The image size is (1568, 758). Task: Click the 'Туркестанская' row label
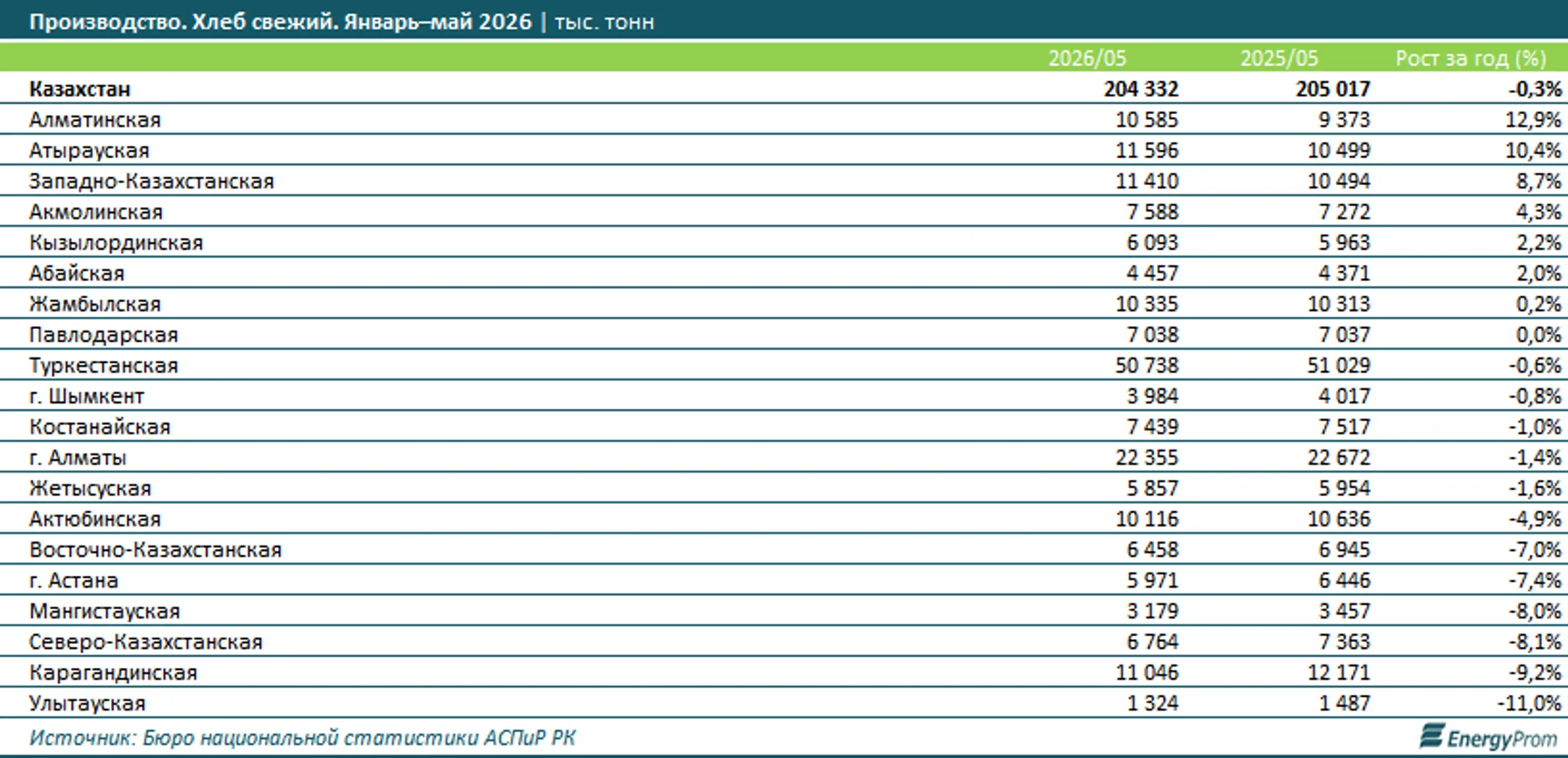click(x=104, y=365)
